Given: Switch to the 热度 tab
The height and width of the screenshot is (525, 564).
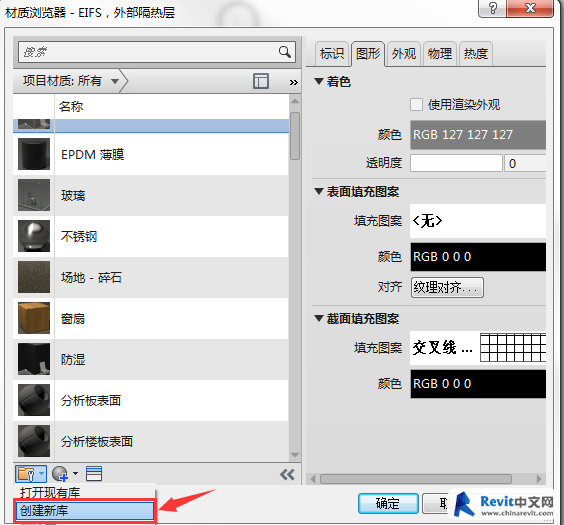Looking at the screenshot, I should pyautogui.click(x=476, y=54).
